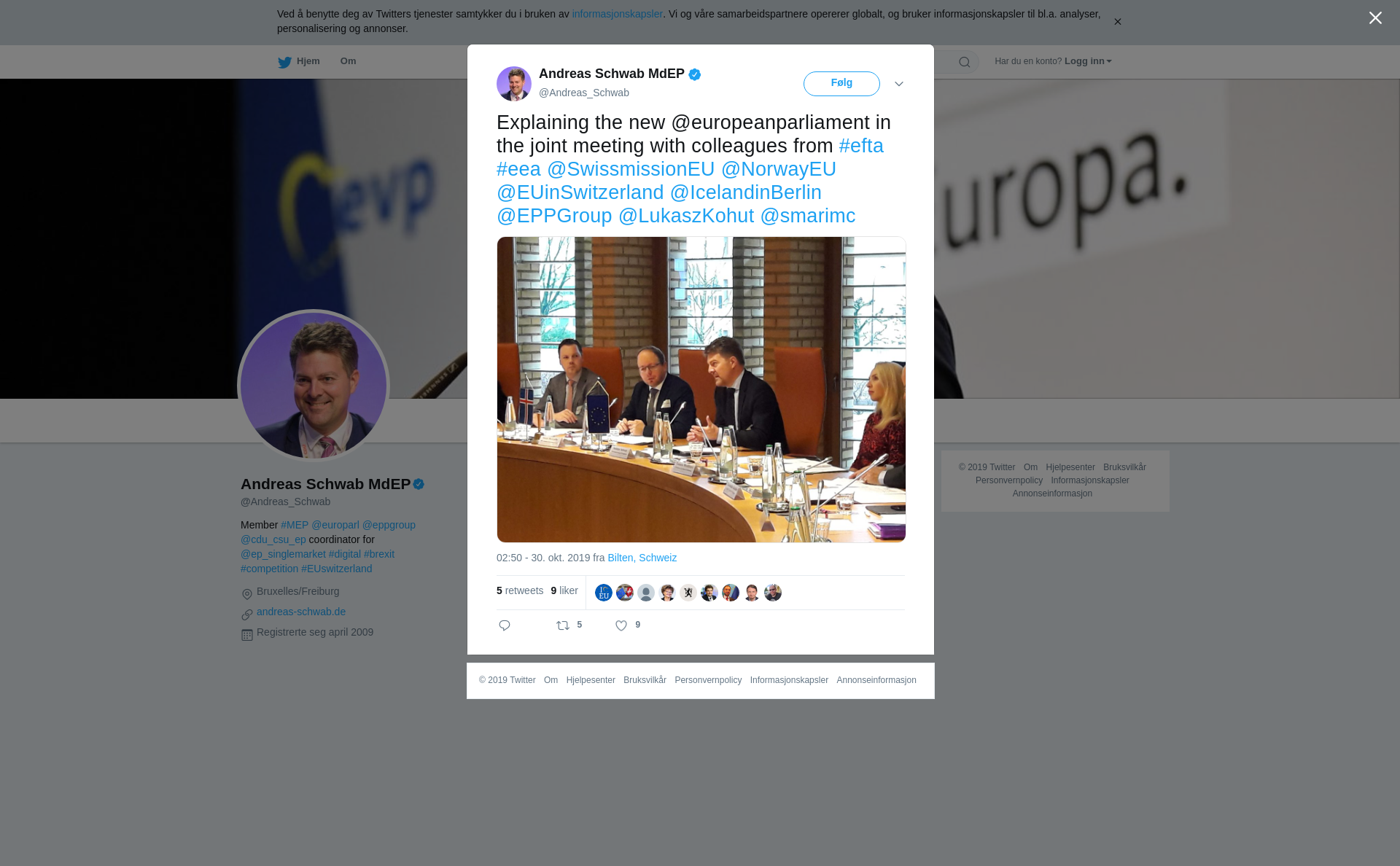
Task: Open the andreas-schwab.de website link
Action: [x=301, y=612]
